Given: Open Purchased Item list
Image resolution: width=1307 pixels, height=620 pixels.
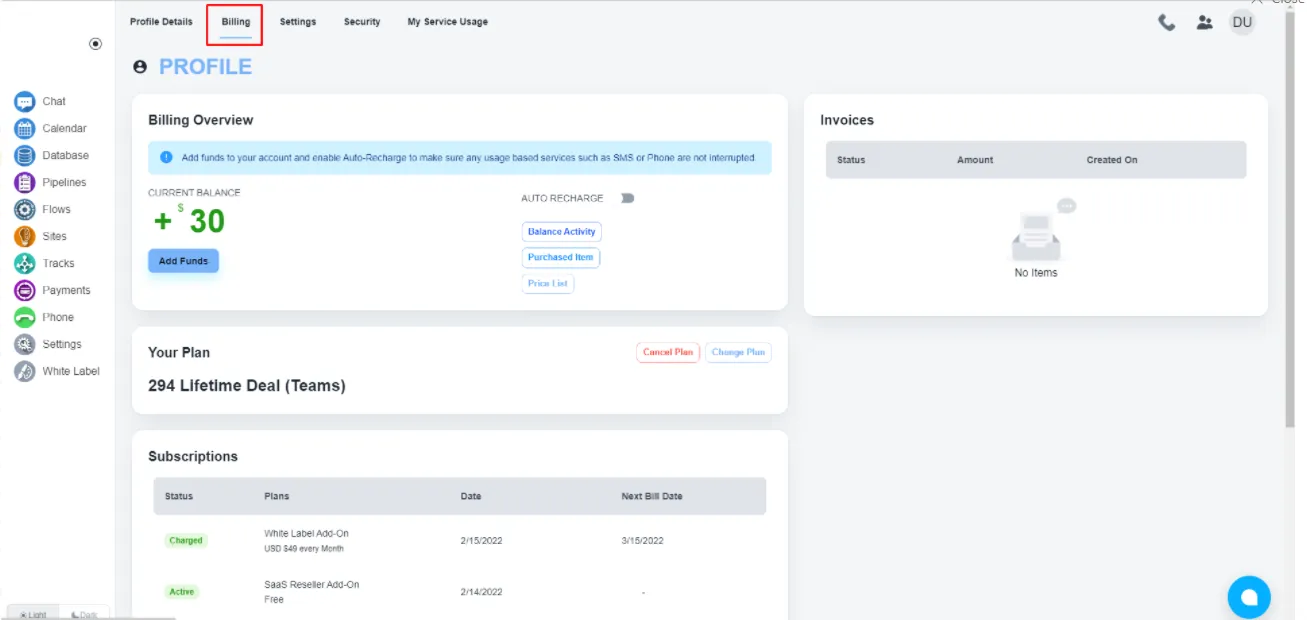Looking at the screenshot, I should coord(561,258).
